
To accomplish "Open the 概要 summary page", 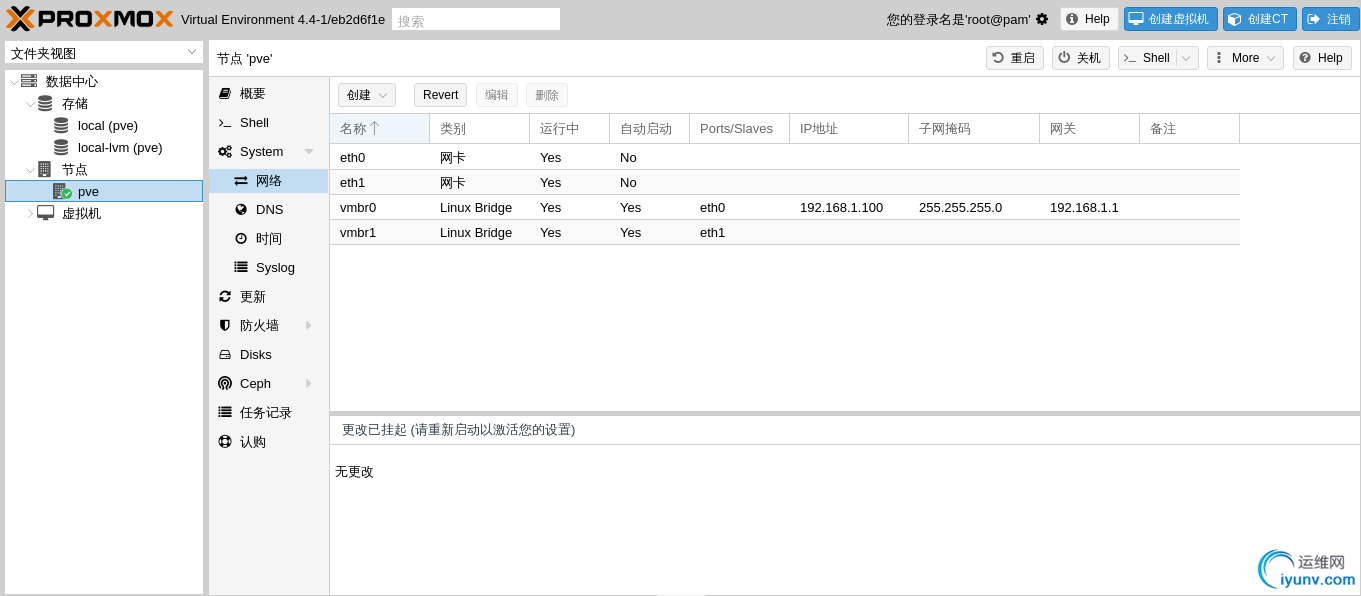I will point(269,93).
